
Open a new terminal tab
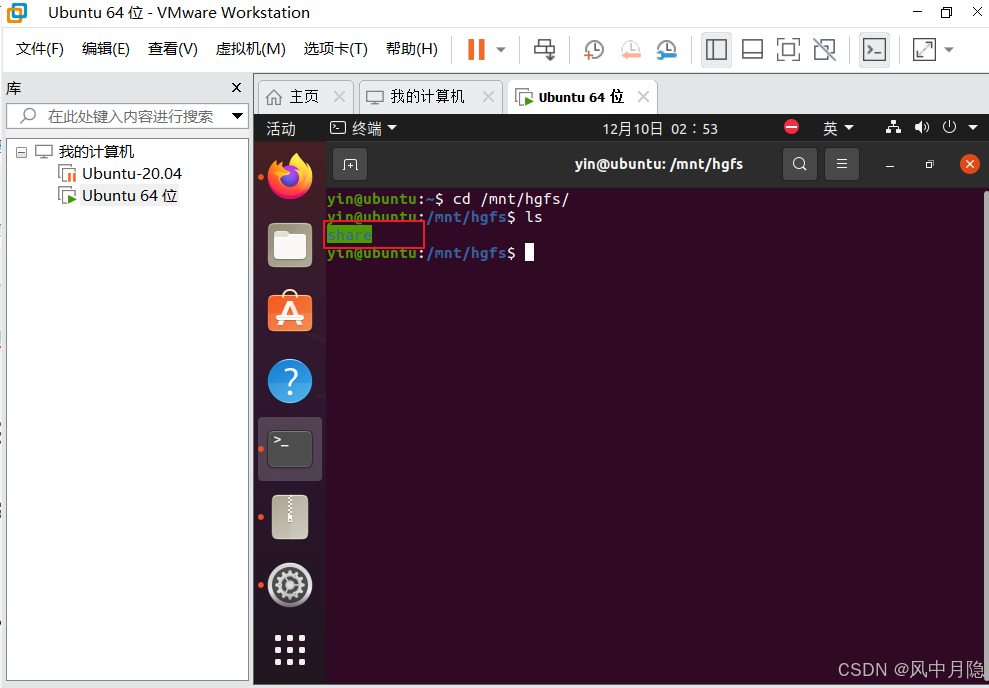point(350,165)
